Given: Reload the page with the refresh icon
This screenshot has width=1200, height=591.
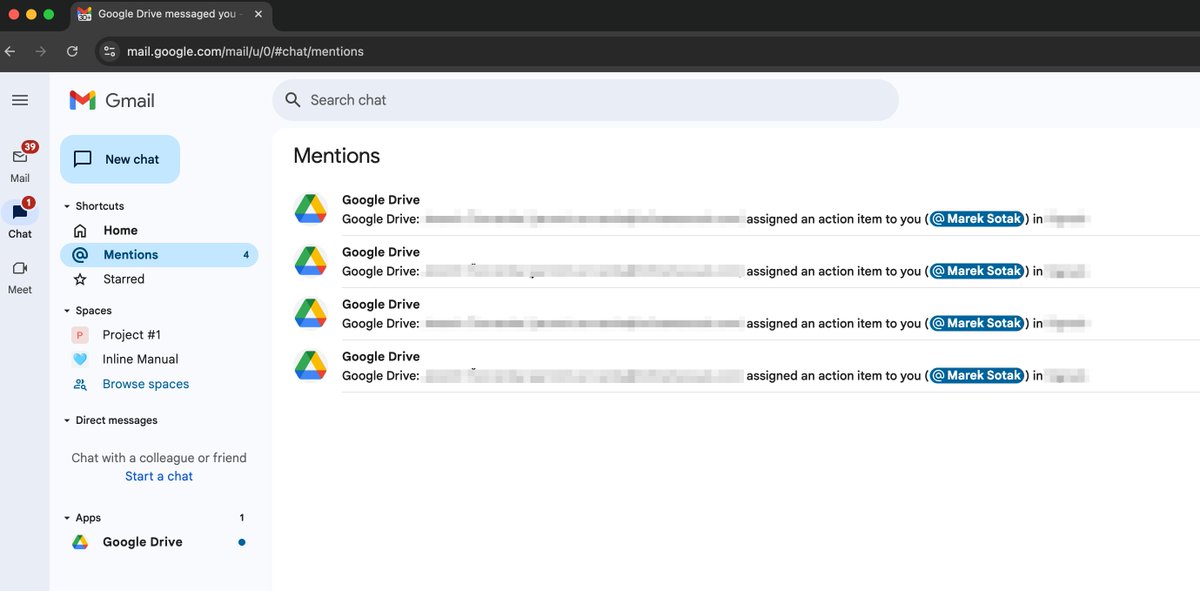Looking at the screenshot, I should pos(72,51).
